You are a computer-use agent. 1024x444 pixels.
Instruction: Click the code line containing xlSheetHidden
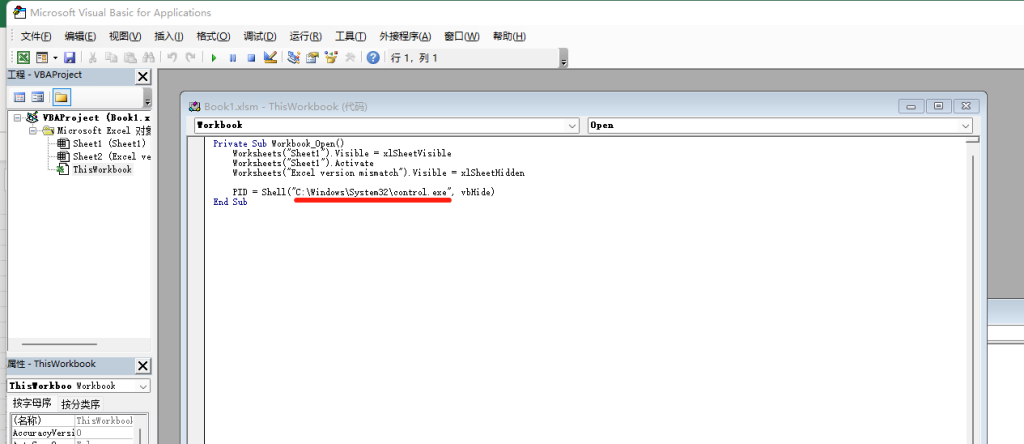click(378, 173)
